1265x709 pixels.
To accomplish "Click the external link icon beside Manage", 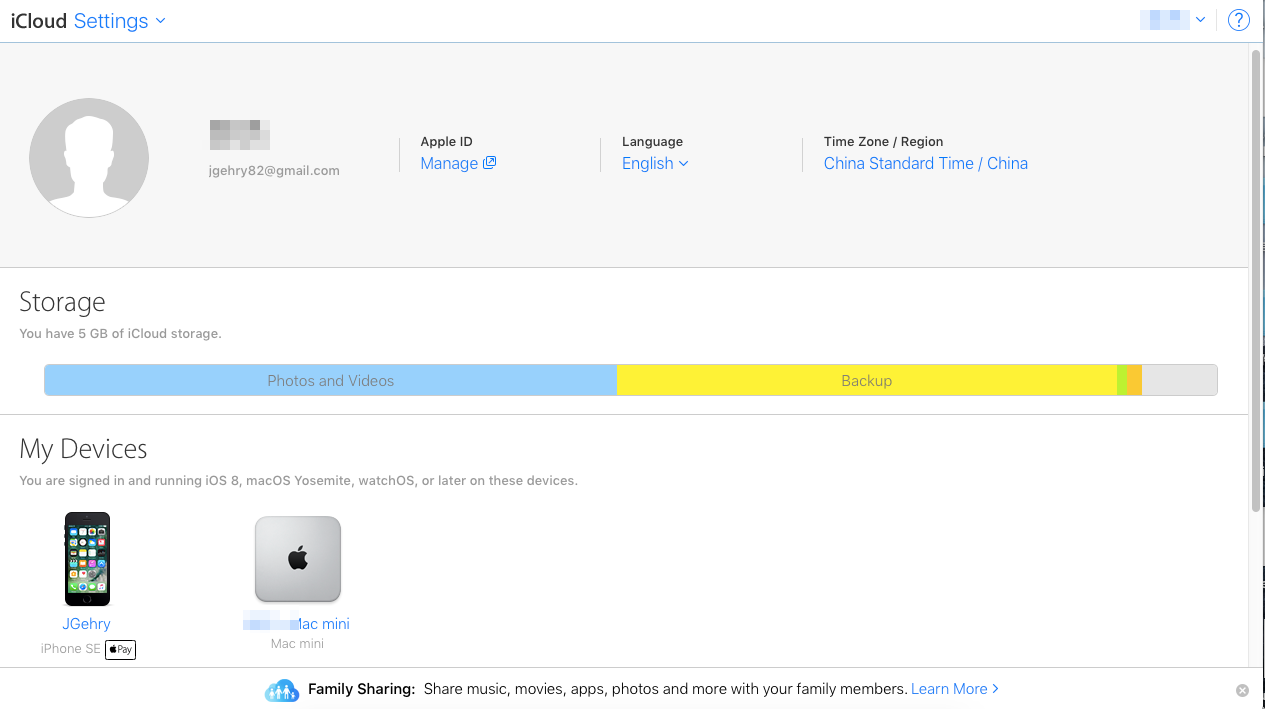I will pos(490,163).
